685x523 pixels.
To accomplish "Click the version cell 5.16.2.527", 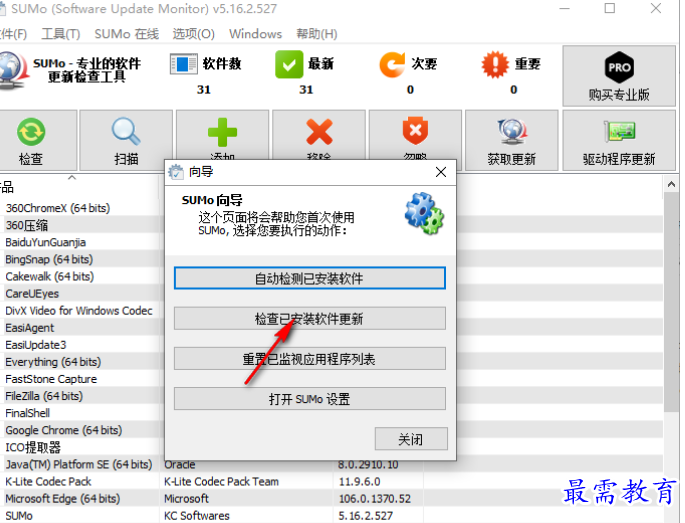I will [x=366, y=516].
